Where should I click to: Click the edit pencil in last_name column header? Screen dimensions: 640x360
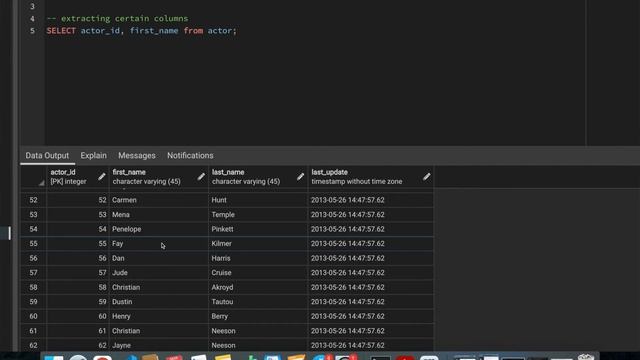[300, 176]
